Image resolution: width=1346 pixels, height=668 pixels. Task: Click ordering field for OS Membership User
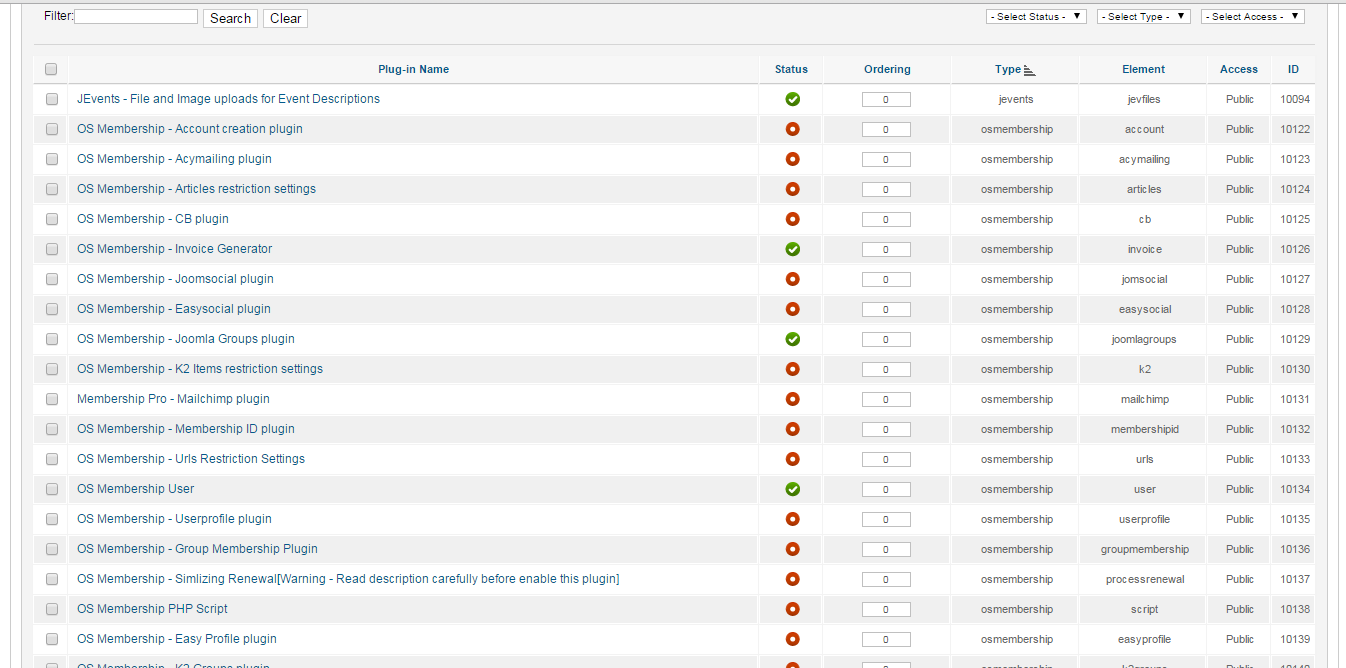(x=886, y=489)
